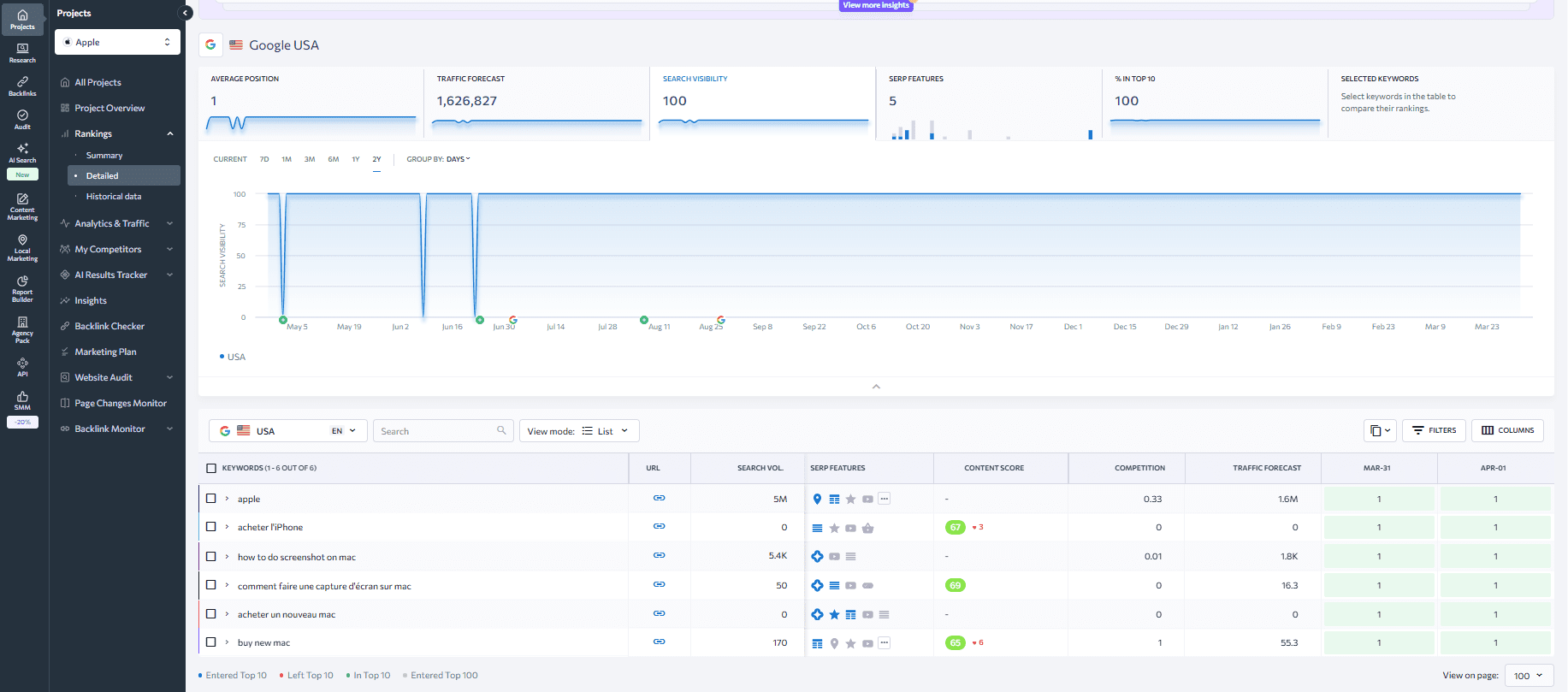Collapse the Projects sidebar with arrow button
This screenshot has width=1568, height=692.
tap(185, 13)
